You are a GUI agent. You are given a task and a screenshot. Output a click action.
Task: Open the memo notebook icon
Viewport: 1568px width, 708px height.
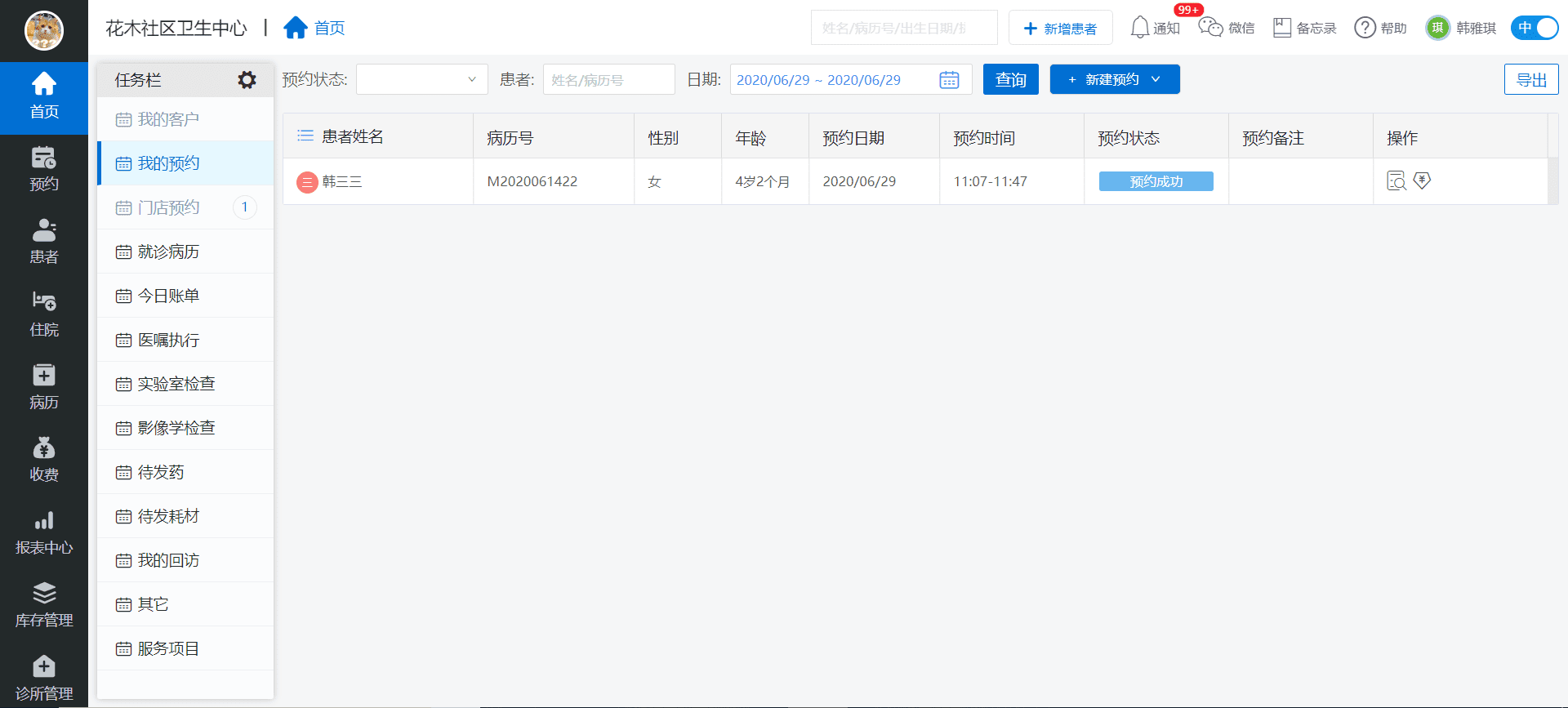point(1282,28)
